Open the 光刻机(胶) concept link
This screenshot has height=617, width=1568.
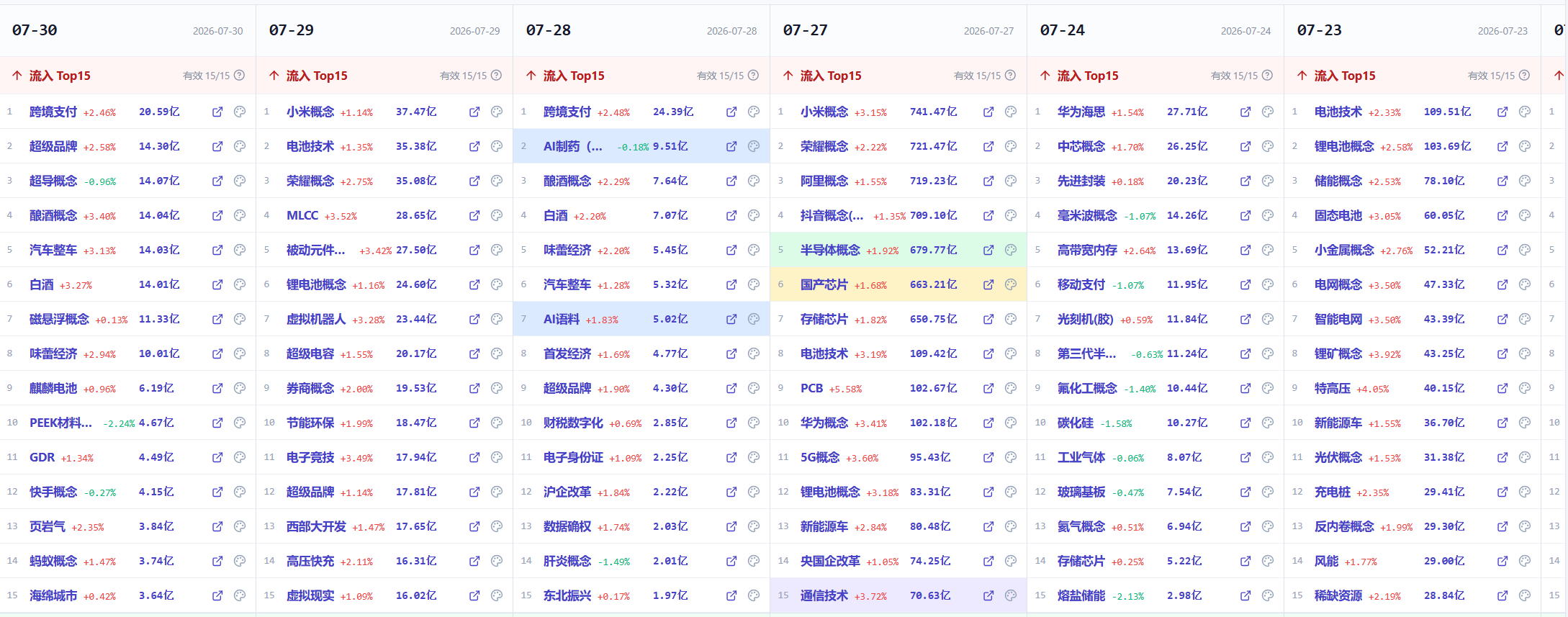coord(1086,319)
